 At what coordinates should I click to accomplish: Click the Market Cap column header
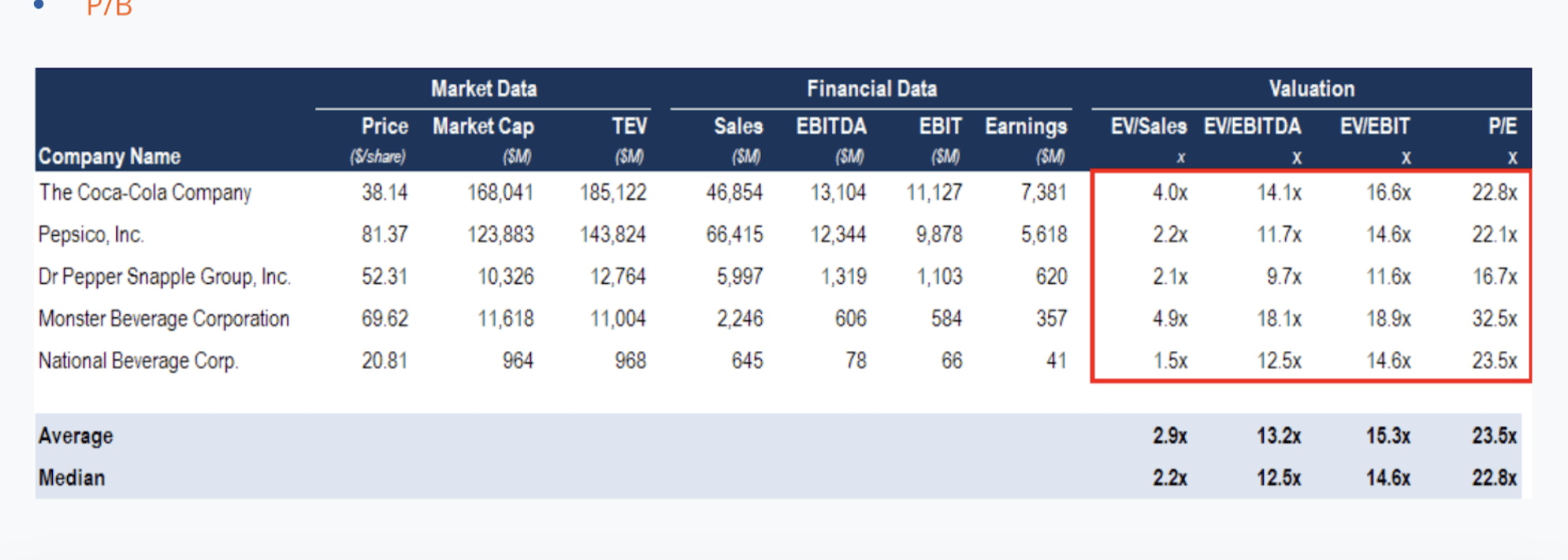click(x=483, y=127)
